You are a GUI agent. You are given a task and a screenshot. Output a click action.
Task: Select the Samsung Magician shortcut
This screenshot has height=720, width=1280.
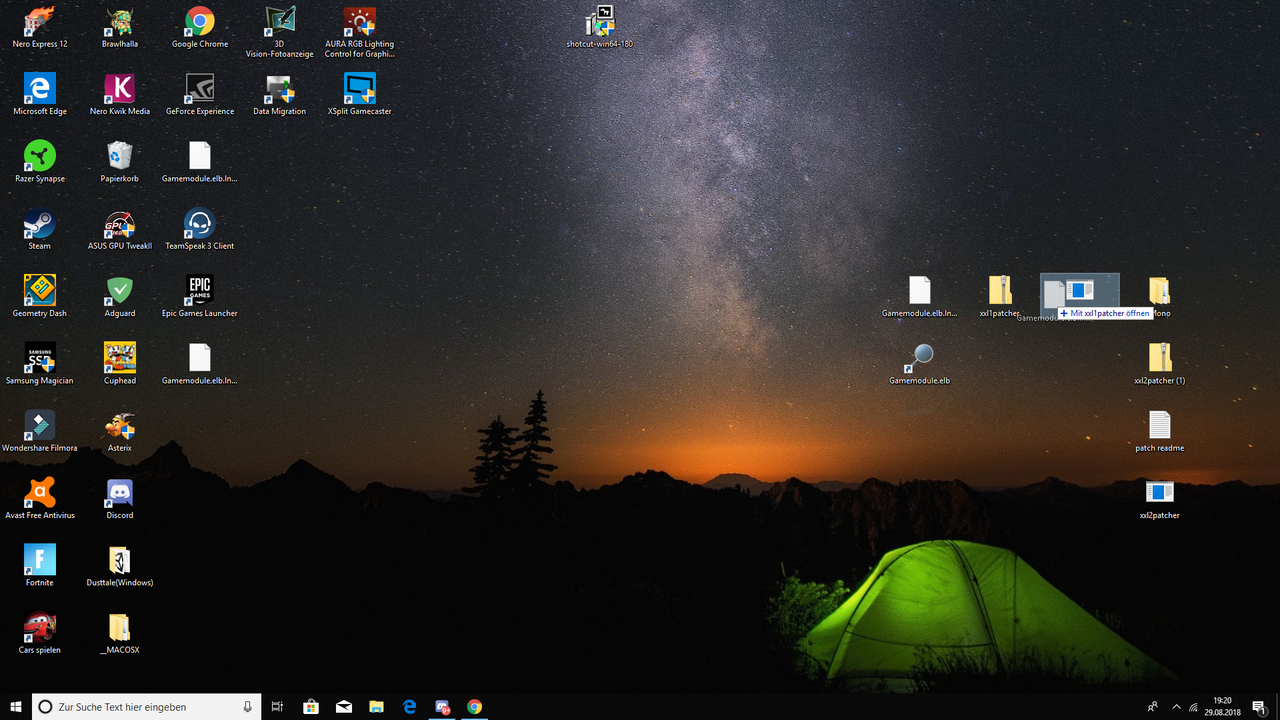click(40, 363)
